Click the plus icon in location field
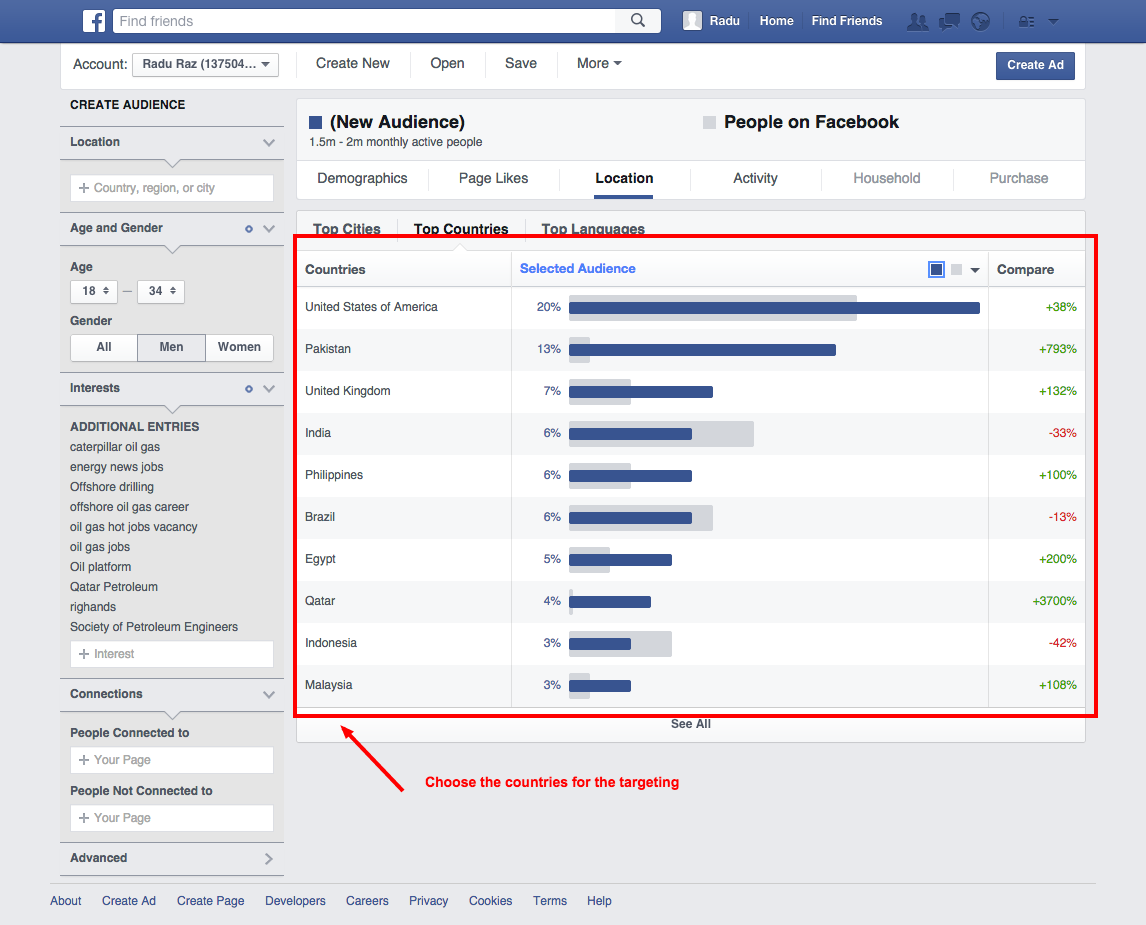This screenshot has height=925, width=1146. [x=84, y=188]
